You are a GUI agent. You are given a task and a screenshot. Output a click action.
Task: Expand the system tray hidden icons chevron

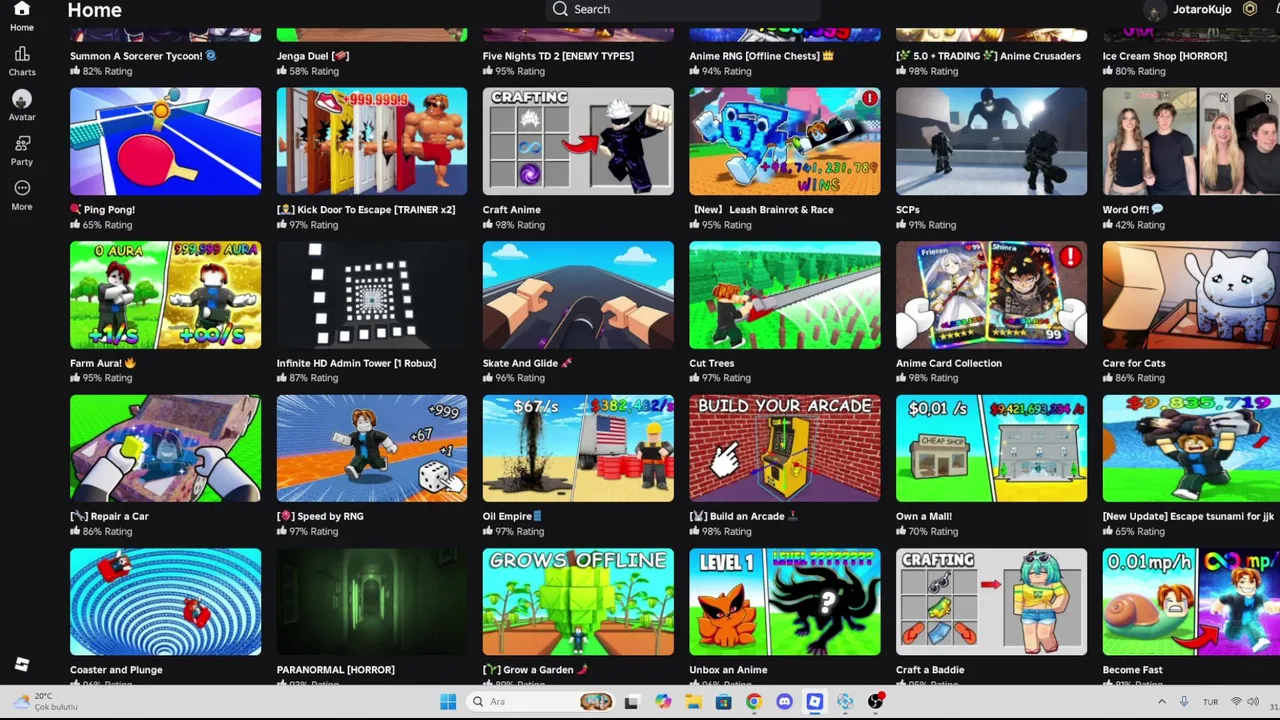pos(1161,702)
